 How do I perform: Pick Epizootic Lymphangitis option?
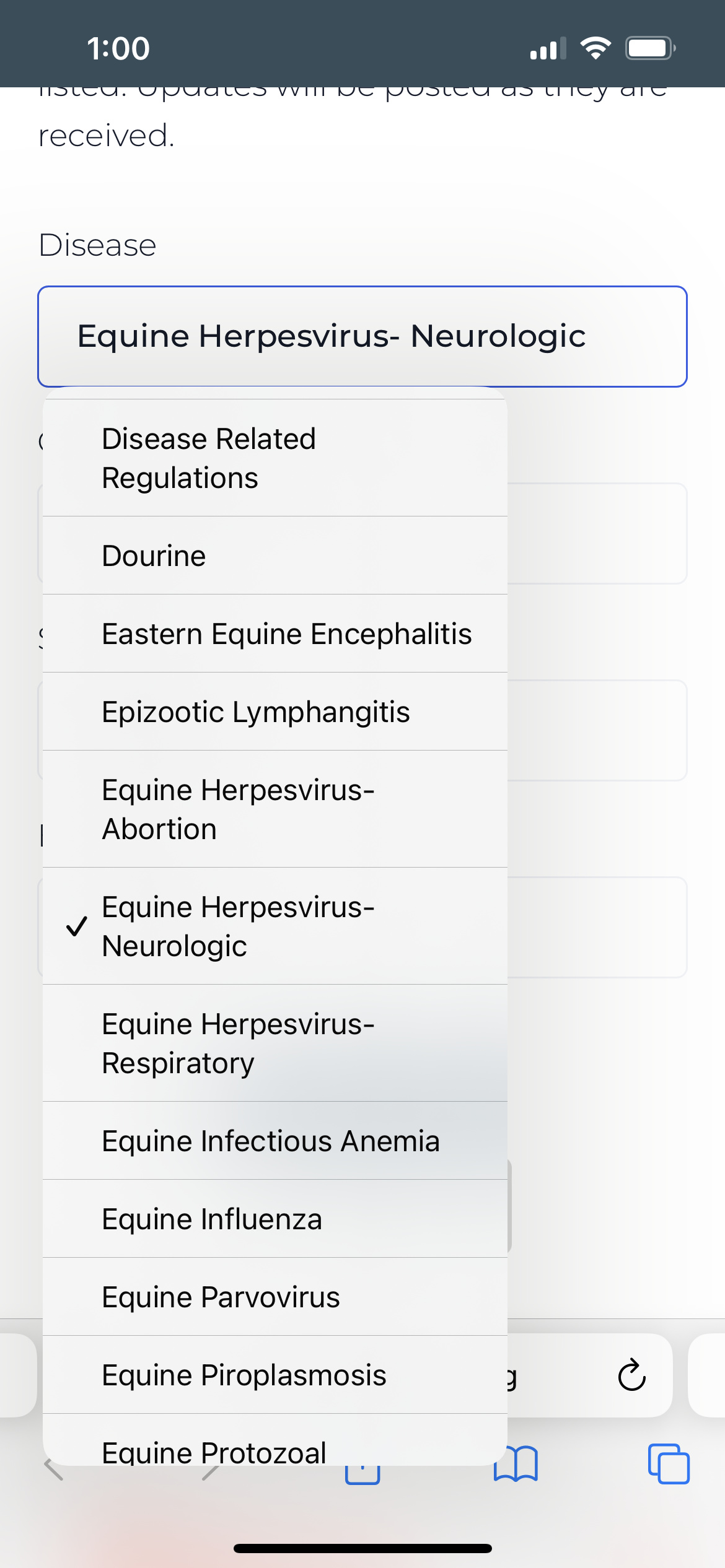tap(275, 712)
